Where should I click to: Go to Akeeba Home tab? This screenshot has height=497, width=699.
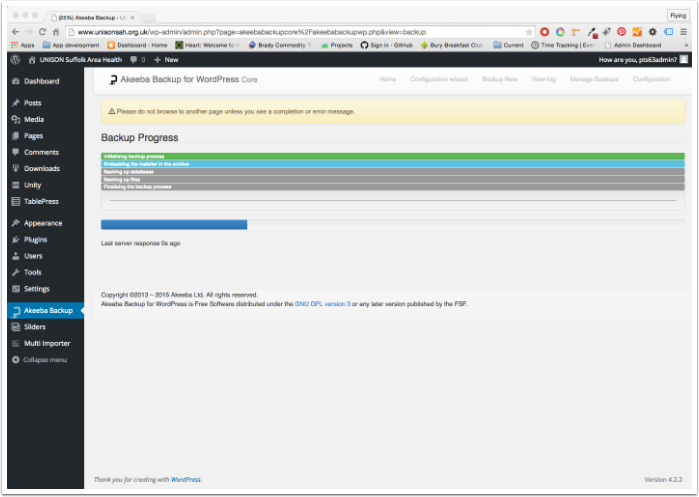coord(387,79)
